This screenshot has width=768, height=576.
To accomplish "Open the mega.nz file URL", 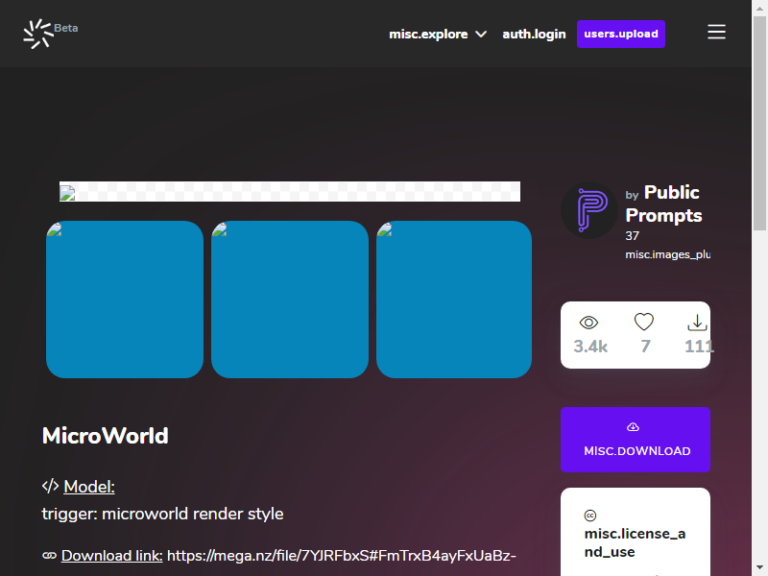I will click(x=341, y=556).
